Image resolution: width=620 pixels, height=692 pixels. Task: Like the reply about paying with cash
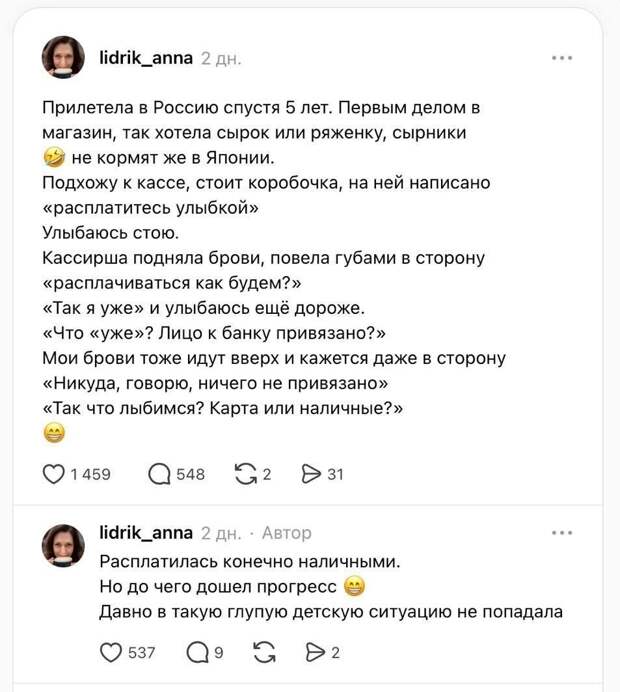coord(112,653)
